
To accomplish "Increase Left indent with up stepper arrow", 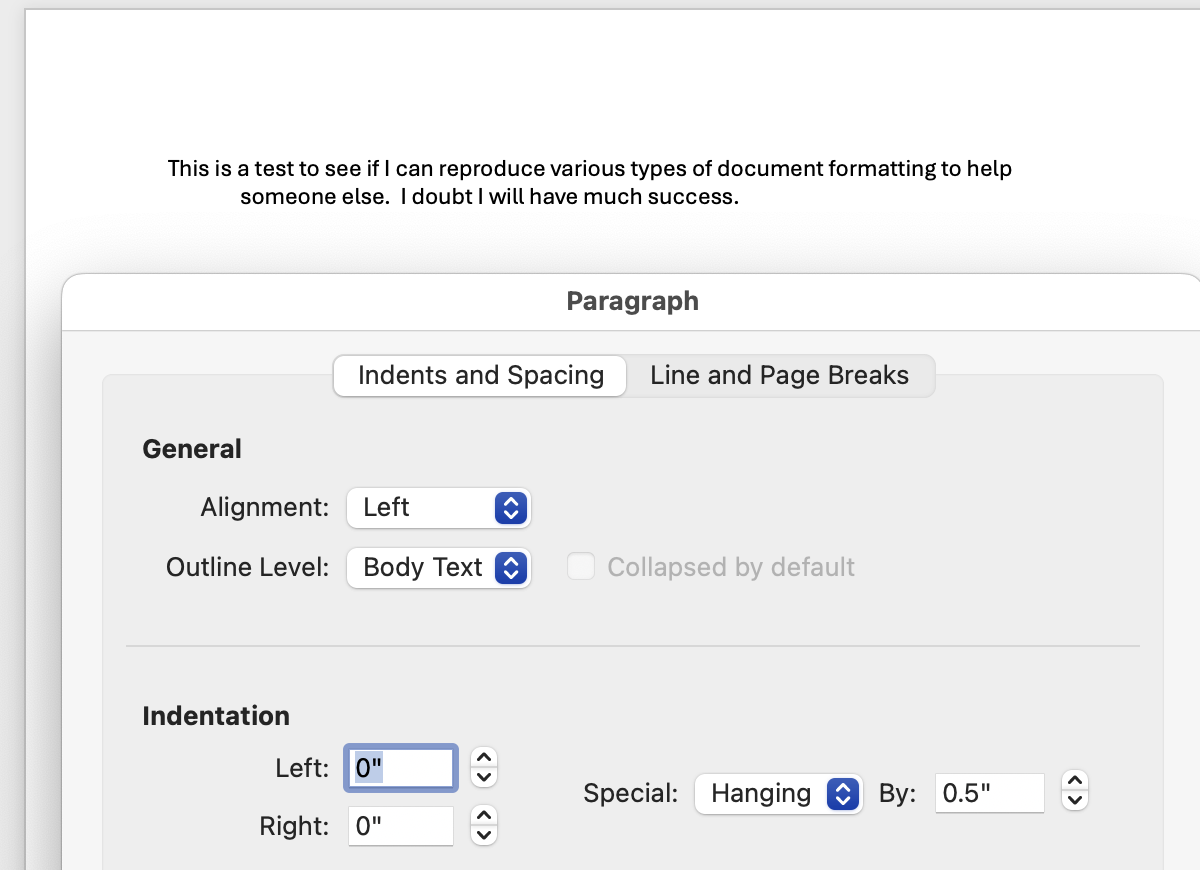I will [x=484, y=758].
